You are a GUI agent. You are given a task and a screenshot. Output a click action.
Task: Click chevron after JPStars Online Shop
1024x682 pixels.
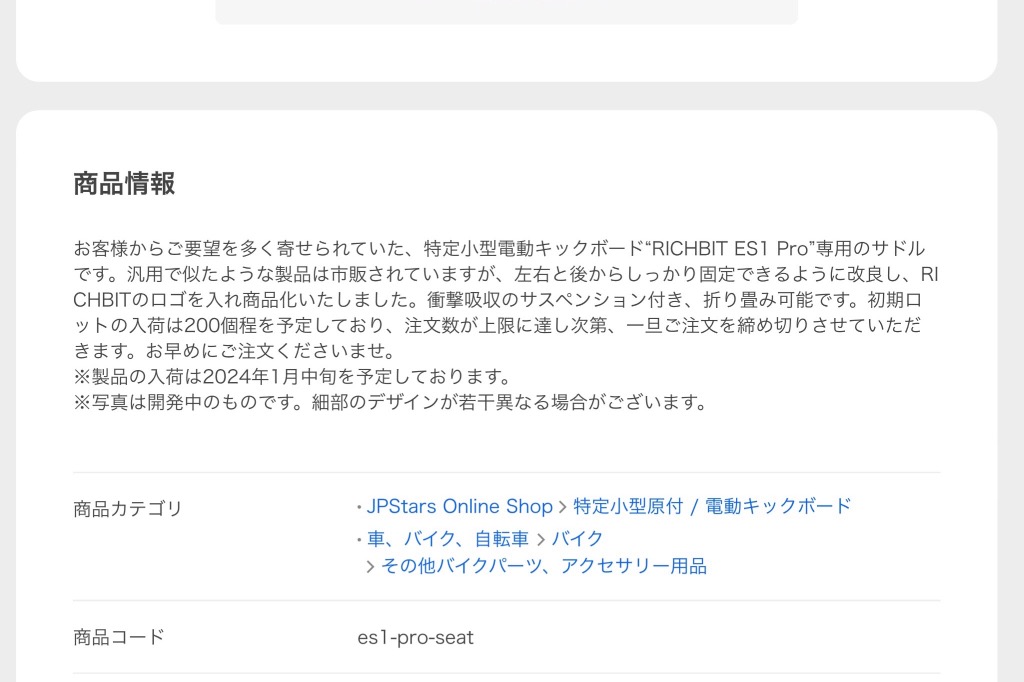[562, 507]
